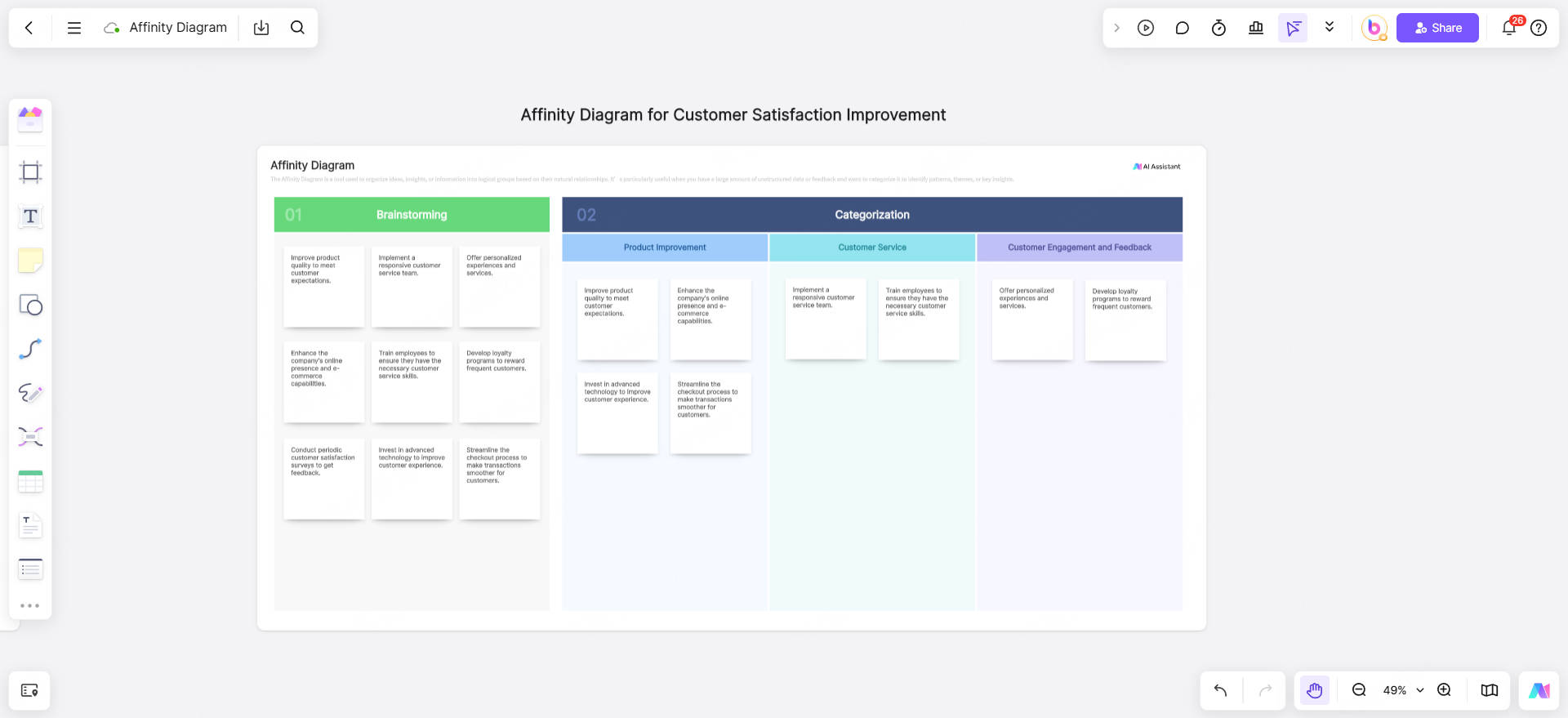Open notifications bell with 26 badge
The image size is (1568, 718).
1509,27
